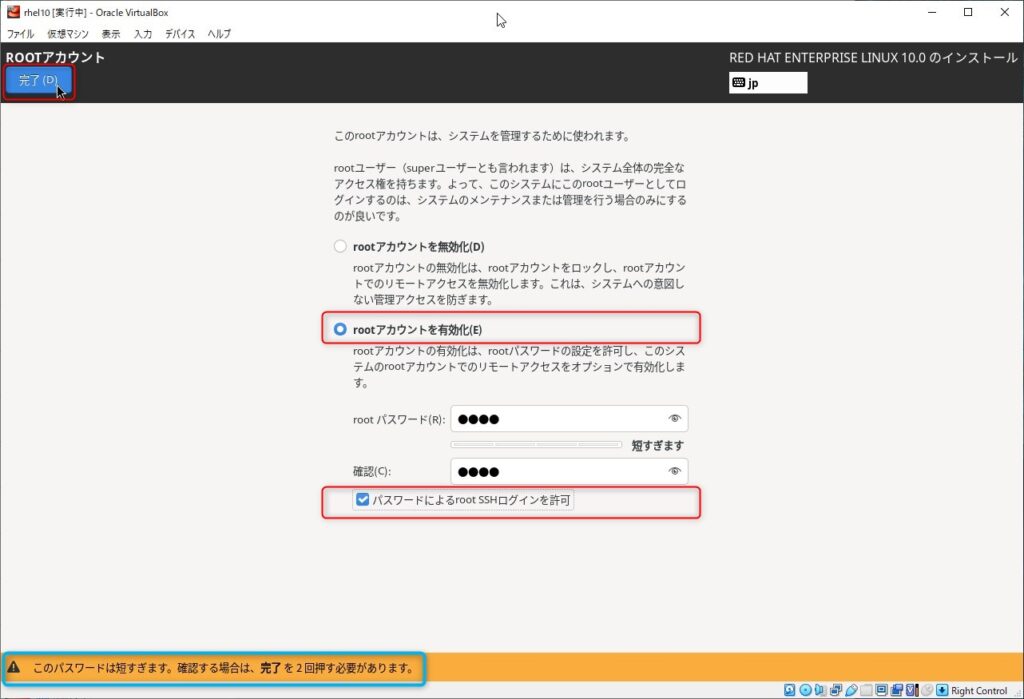Click the jp keyboard layout indicator

[x=768, y=83]
